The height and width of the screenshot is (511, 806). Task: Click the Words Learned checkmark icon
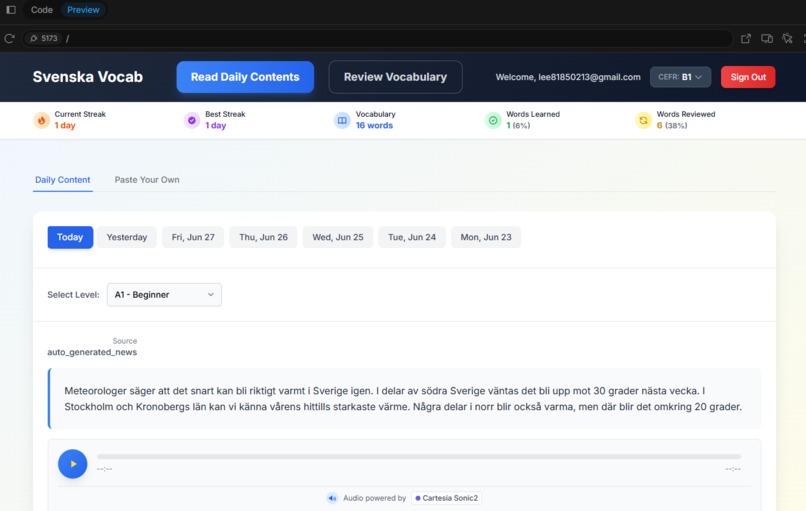point(493,120)
